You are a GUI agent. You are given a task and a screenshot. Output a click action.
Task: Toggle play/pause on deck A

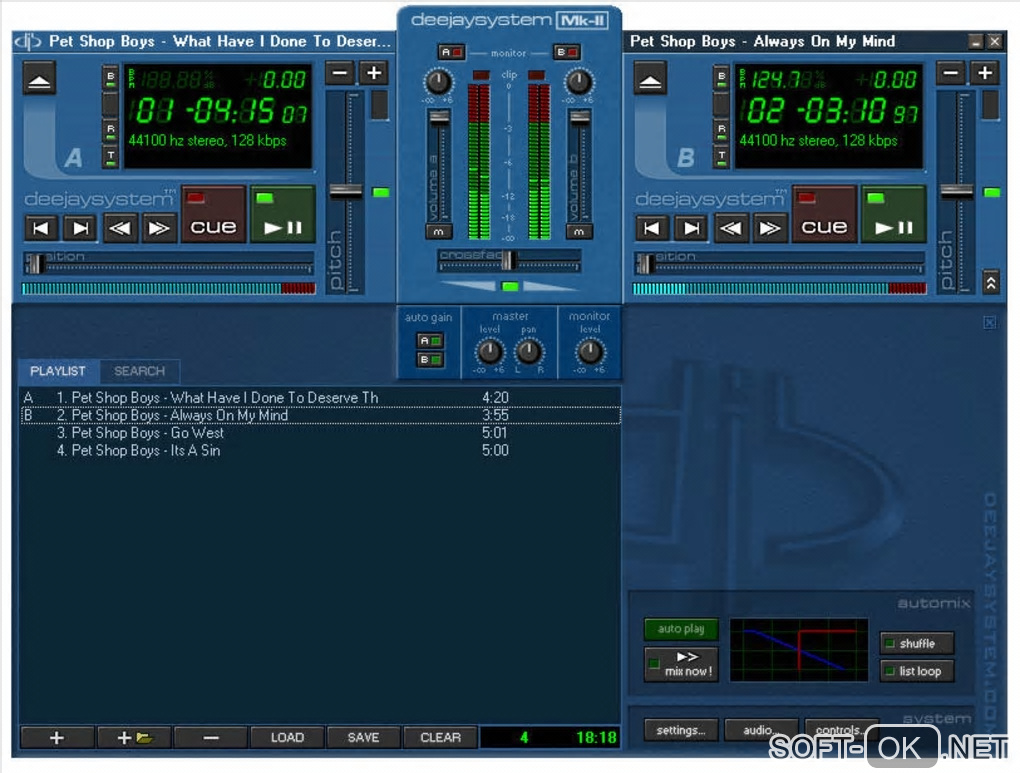point(283,215)
